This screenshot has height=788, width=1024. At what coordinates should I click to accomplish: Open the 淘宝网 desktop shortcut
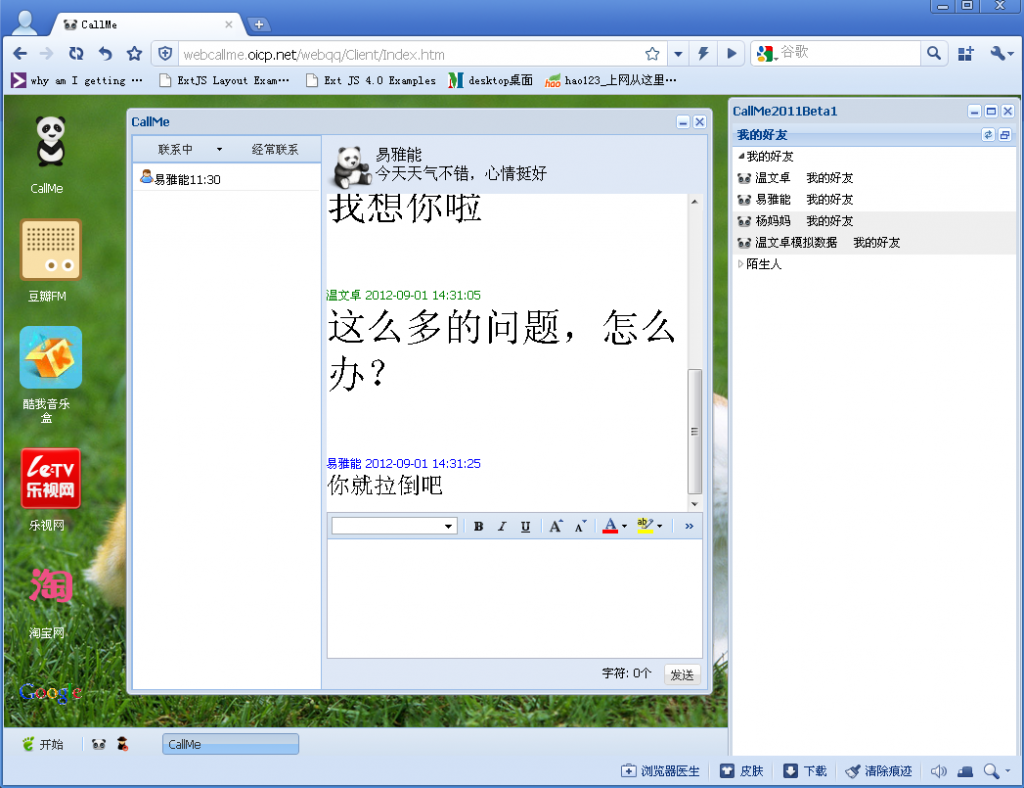click(x=50, y=584)
